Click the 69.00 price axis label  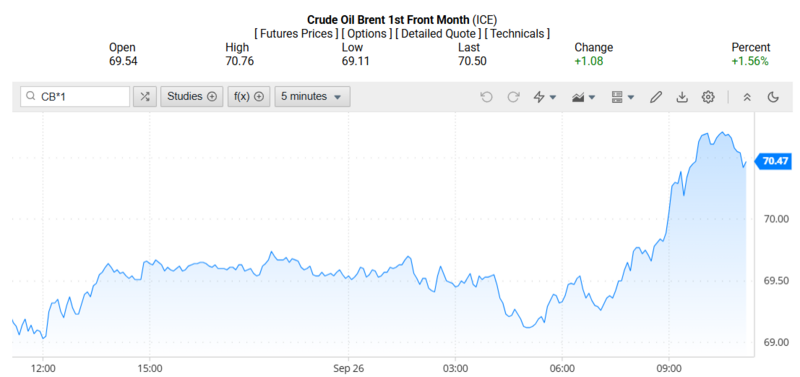776,342
